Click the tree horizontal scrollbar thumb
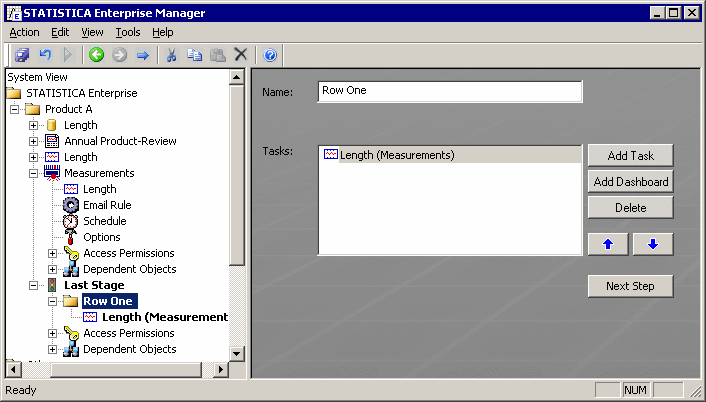Screen dimensions: 706x402 pyautogui.click(x=126, y=370)
